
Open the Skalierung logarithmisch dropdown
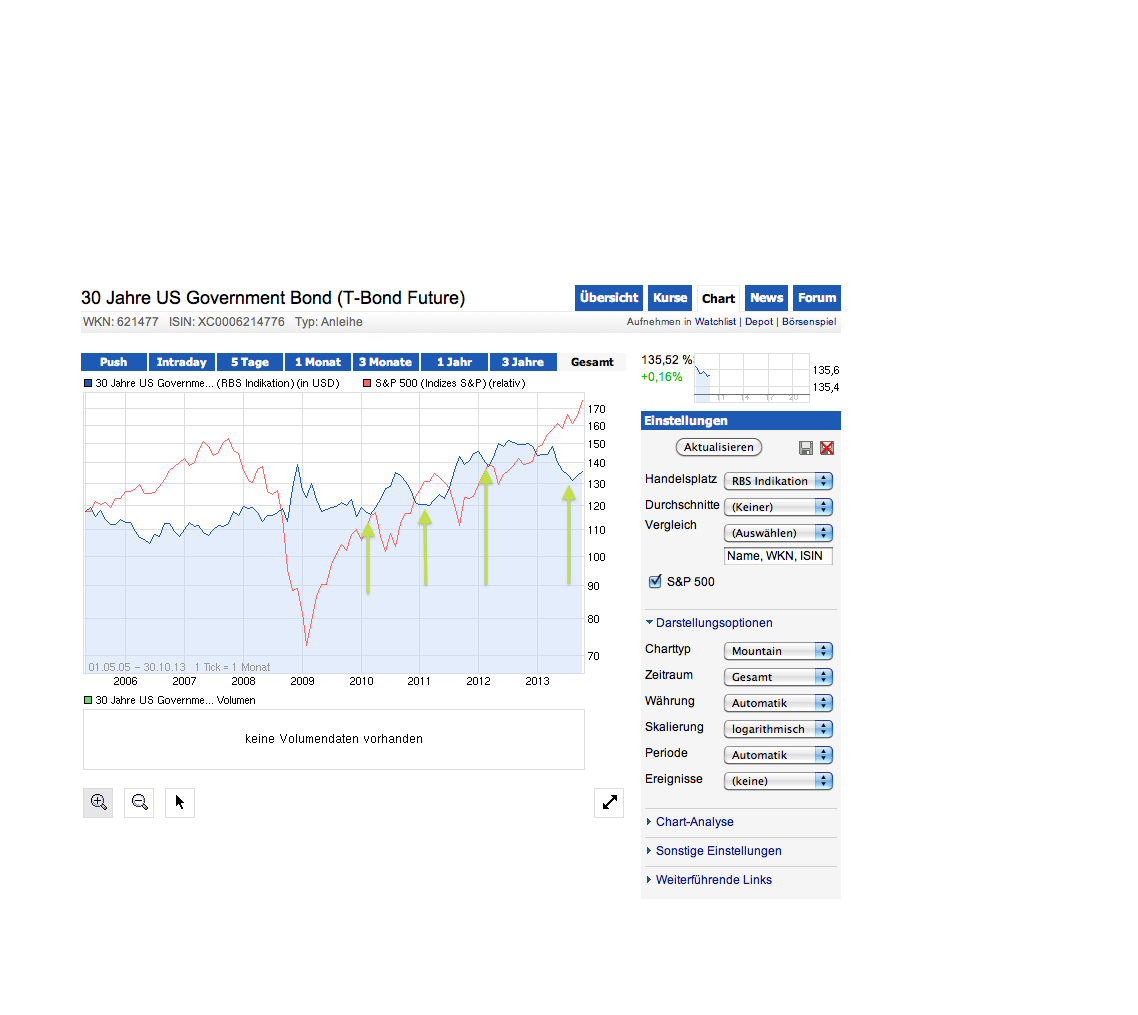778,729
